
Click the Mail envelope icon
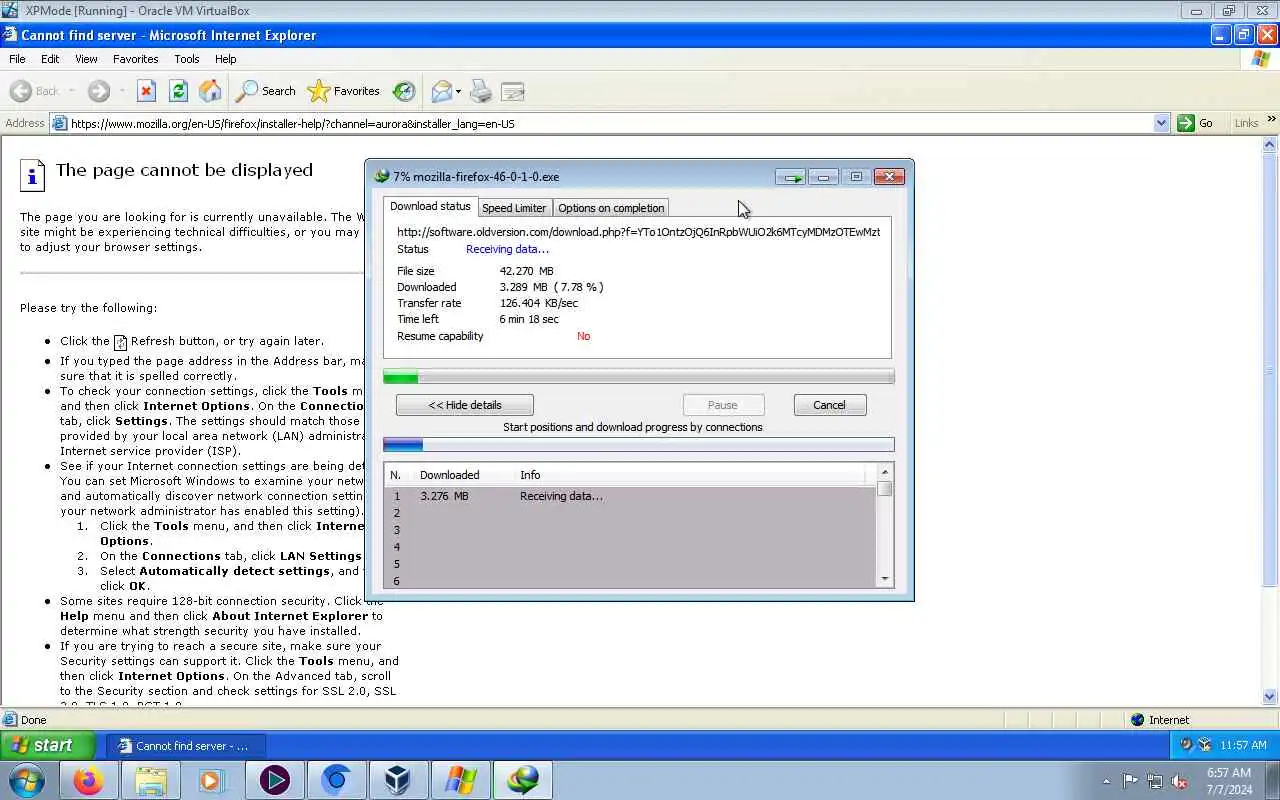click(x=441, y=91)
